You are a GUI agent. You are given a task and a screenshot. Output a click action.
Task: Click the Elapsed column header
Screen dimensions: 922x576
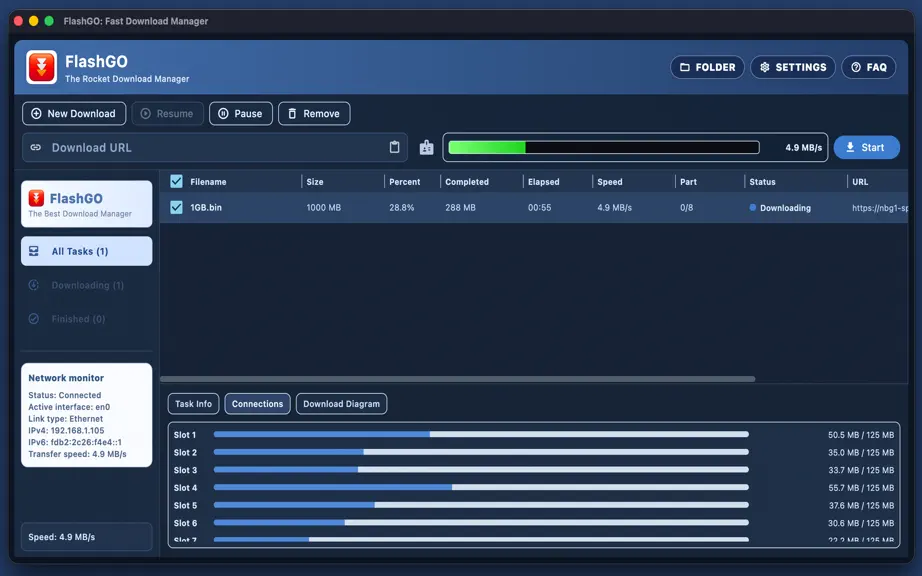click(543, 182)
